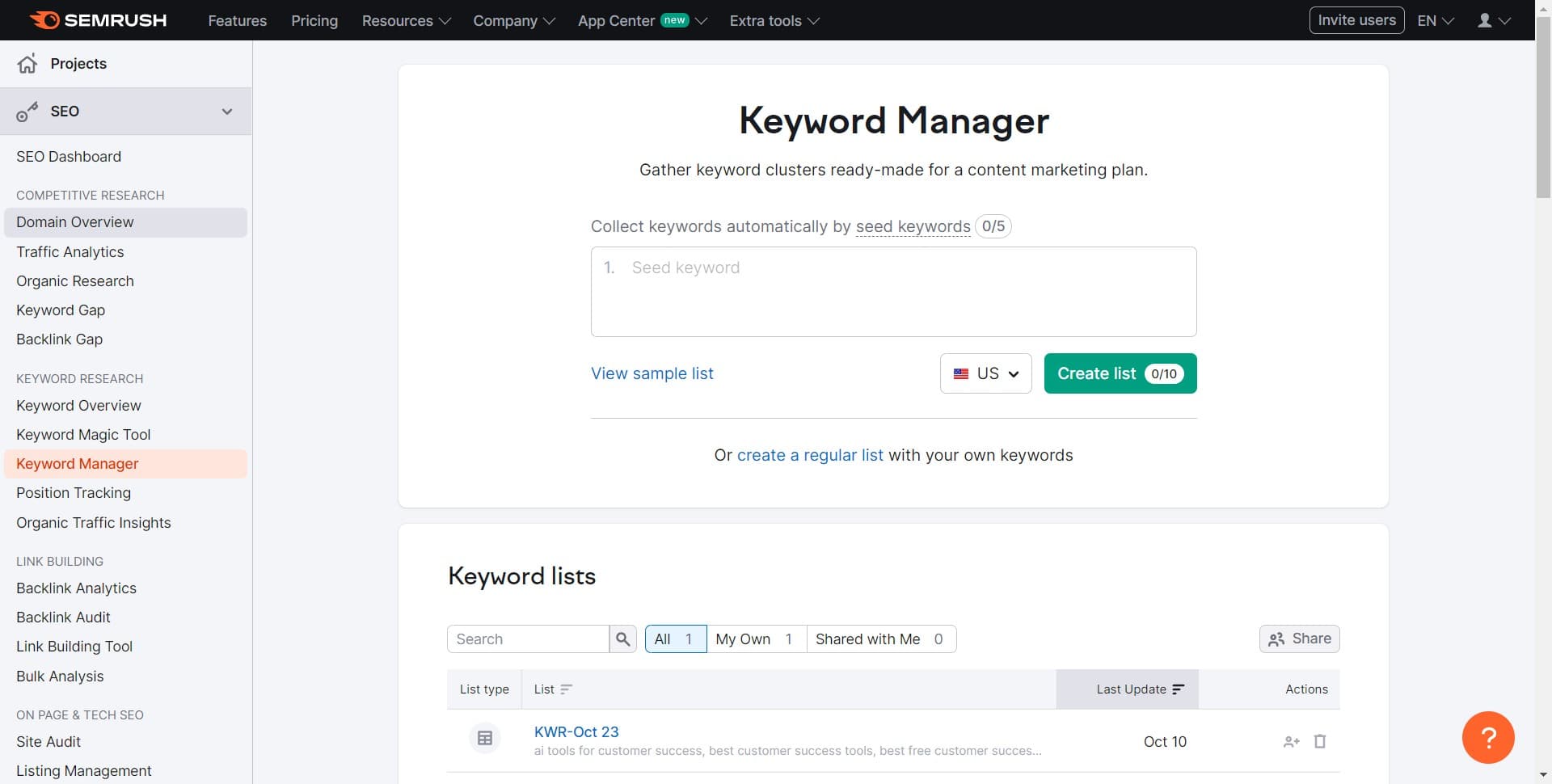
Task: Click the US flag icon
Action: 961,373
